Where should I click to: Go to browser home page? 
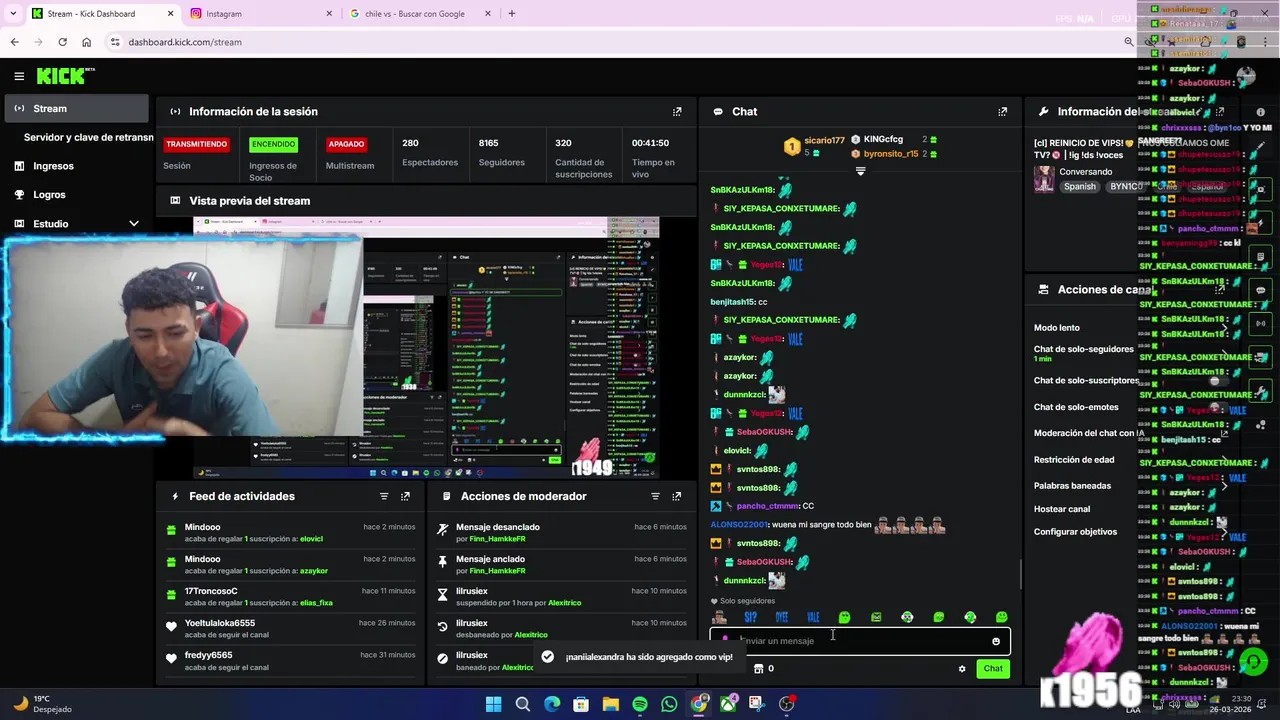pos(86,42)
